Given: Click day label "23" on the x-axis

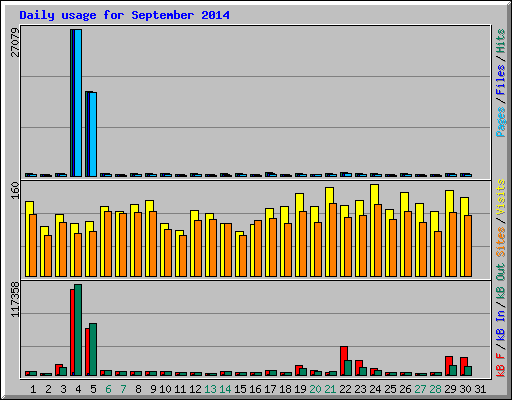Looking at the screenshot, I should [360, 389].
